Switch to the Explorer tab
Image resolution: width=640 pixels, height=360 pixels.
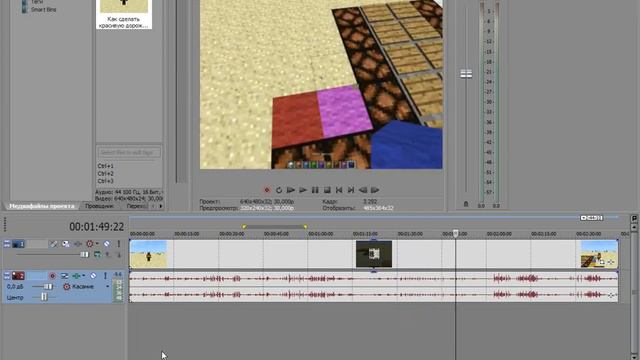(99, 206)
